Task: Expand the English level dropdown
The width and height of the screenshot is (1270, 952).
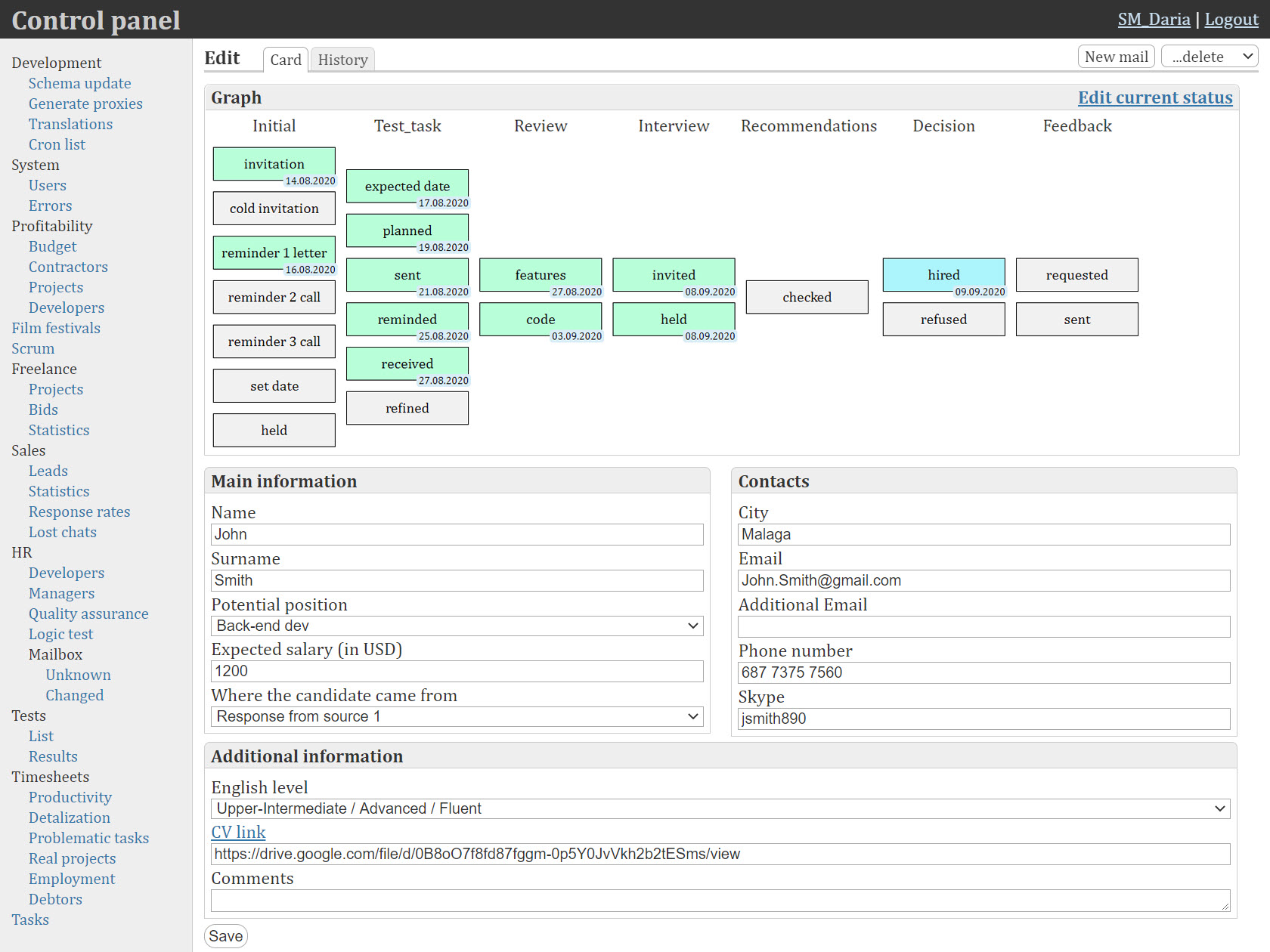Action: (x=720, y=808)
